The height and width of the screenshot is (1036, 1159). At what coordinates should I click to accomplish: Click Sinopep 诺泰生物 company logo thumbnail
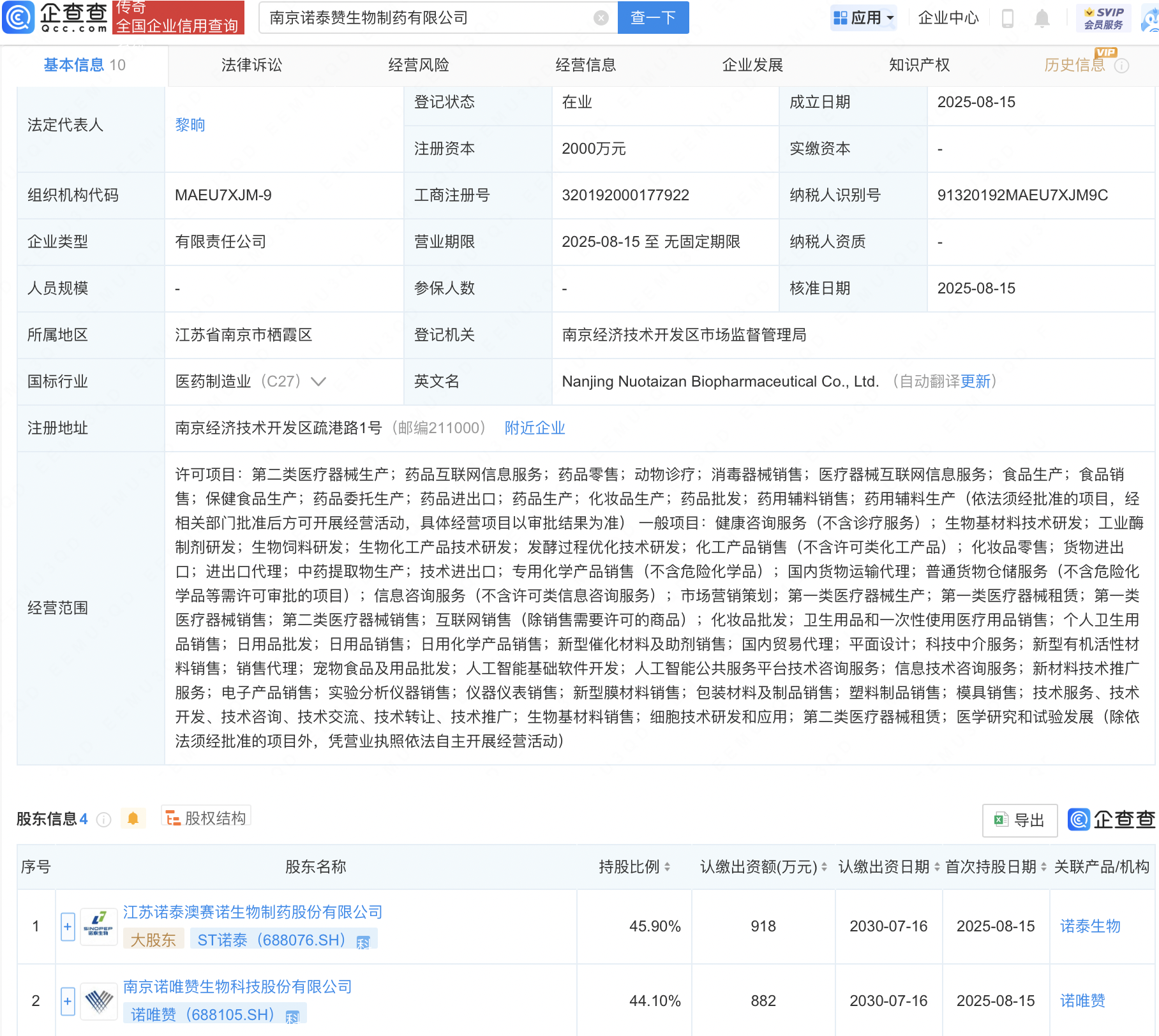click(98, 926)
